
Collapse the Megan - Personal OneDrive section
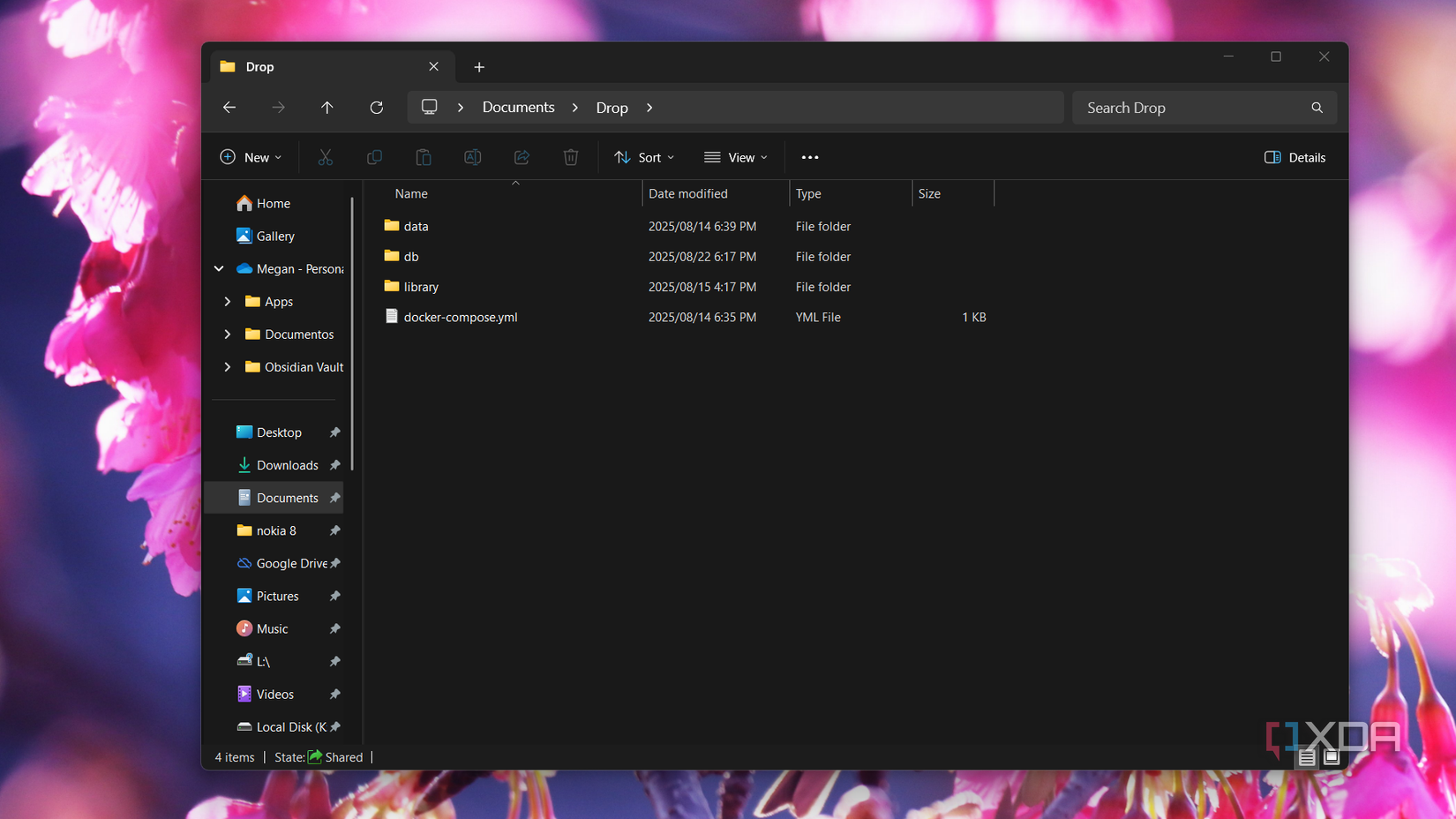(x=219, y=268)
